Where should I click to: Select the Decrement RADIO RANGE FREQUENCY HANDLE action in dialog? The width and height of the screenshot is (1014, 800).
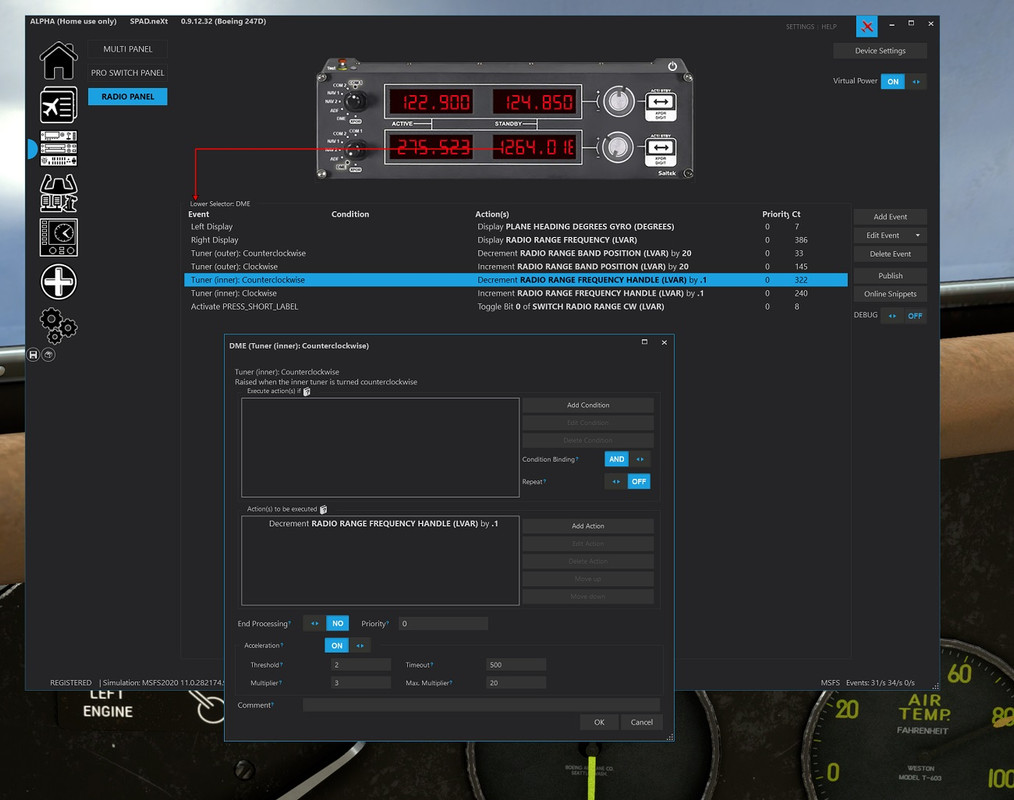point(383,524)
